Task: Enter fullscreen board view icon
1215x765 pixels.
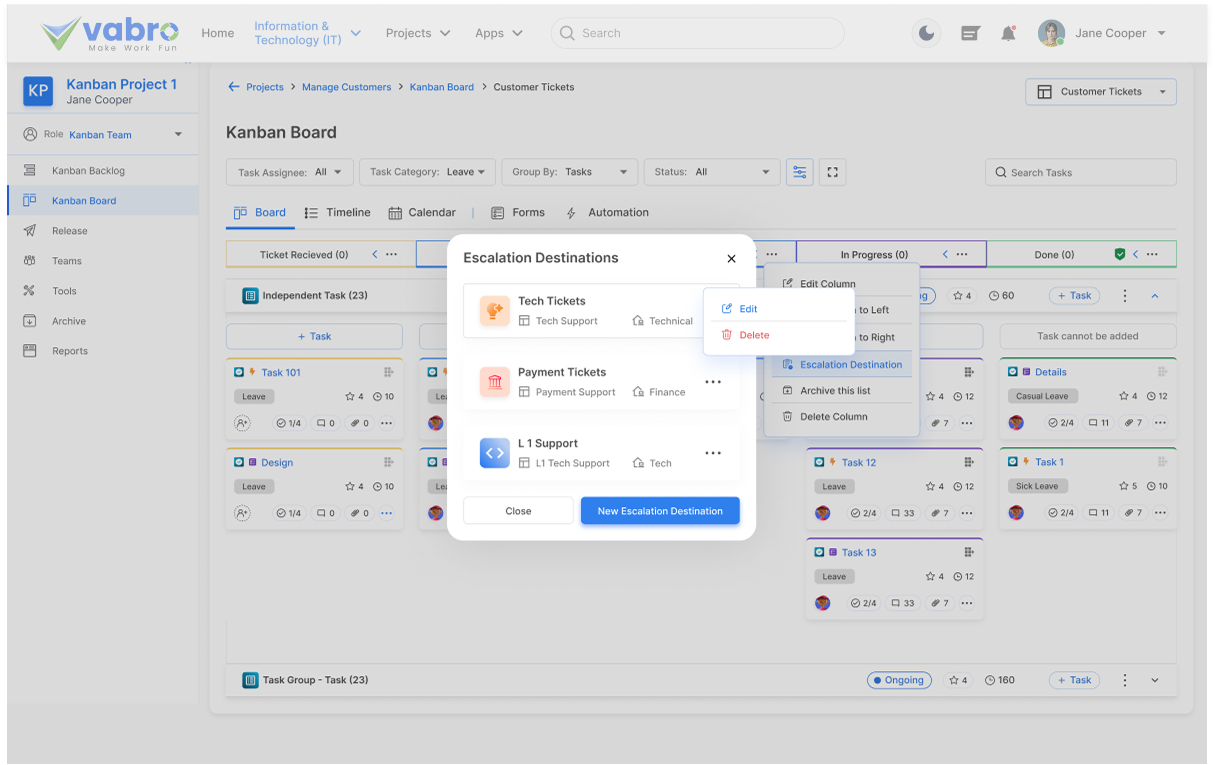Action: [x=832, y=172]
